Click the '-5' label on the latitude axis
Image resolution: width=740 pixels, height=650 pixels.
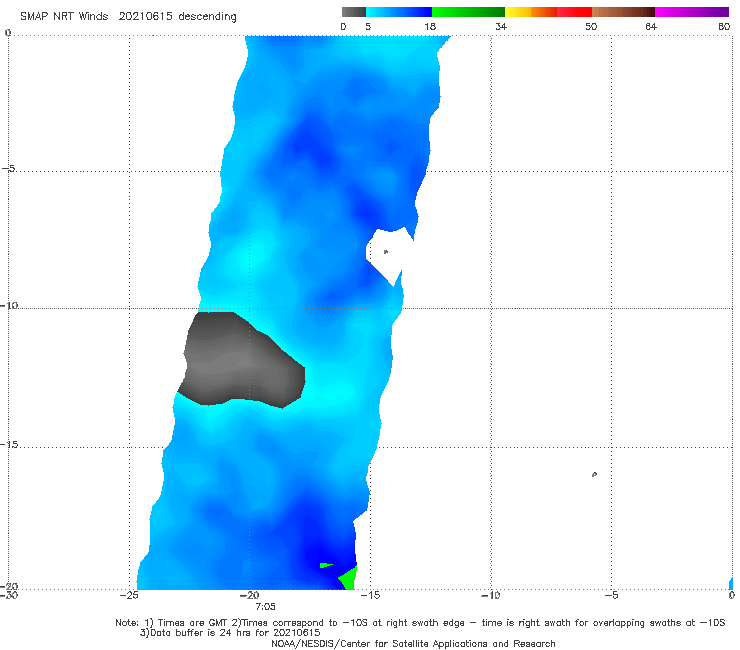coord(8,168)
